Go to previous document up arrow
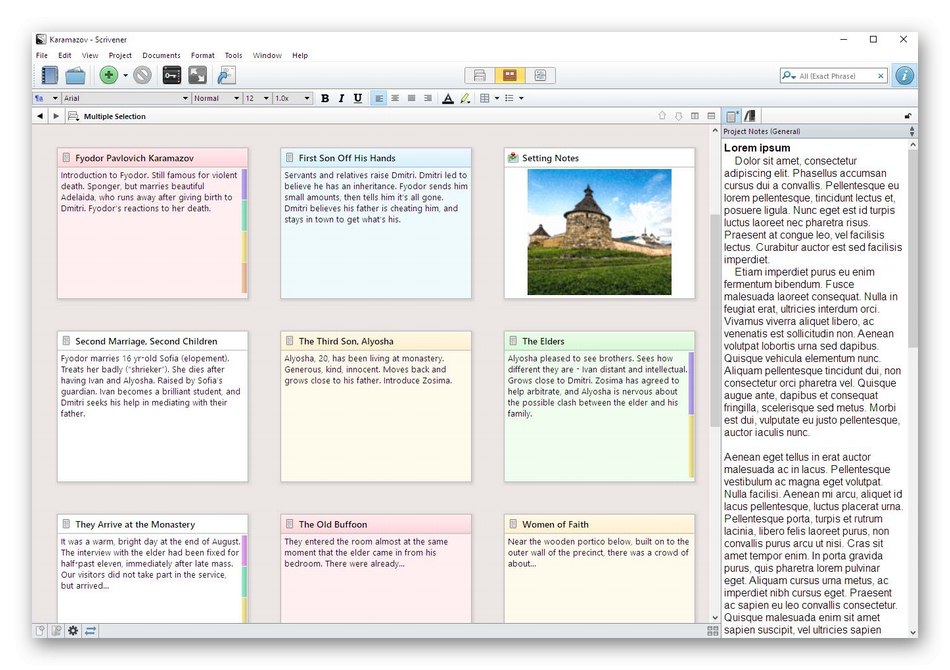Viewport: 950px width, 670px height. 662,116
